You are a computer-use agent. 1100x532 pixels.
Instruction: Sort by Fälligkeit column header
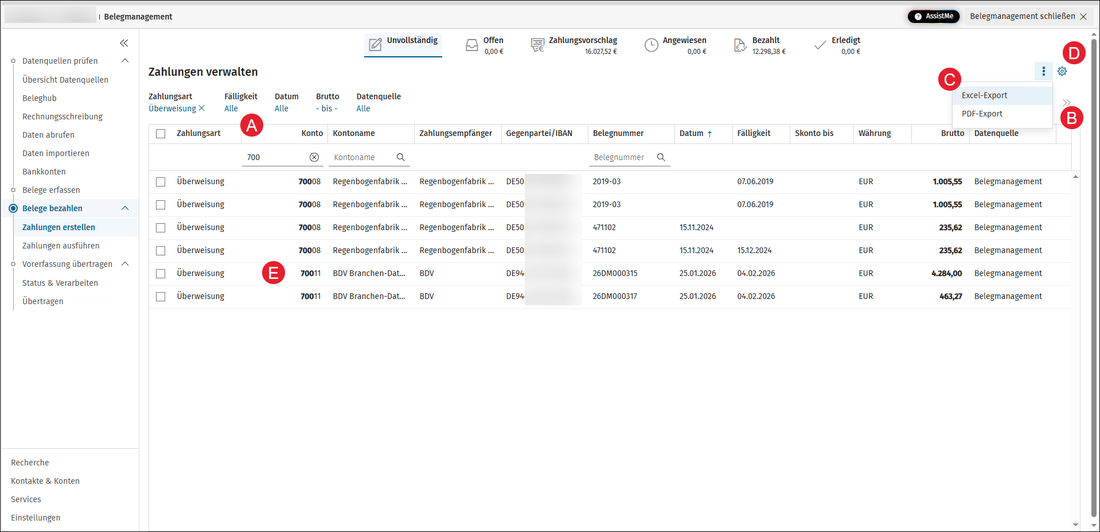[x=753, y=133]
